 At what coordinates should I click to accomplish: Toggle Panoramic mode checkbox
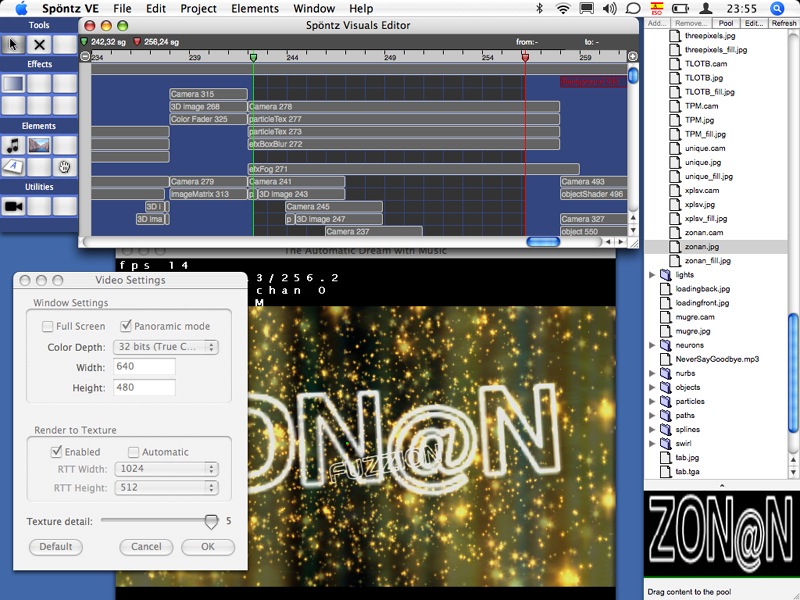(126, 326)
